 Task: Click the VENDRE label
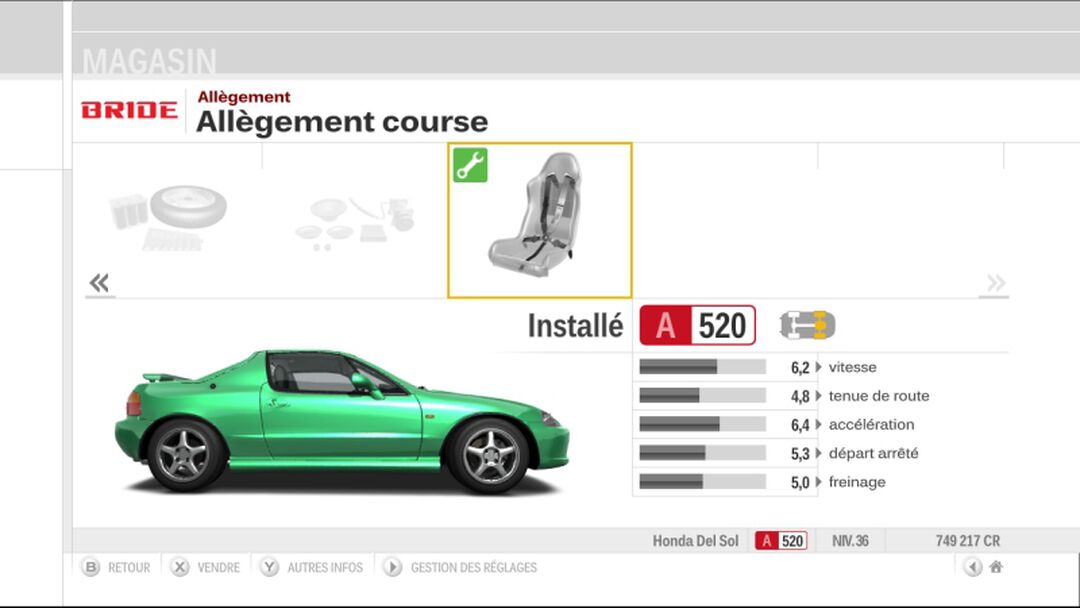click(x=218, y=567)
